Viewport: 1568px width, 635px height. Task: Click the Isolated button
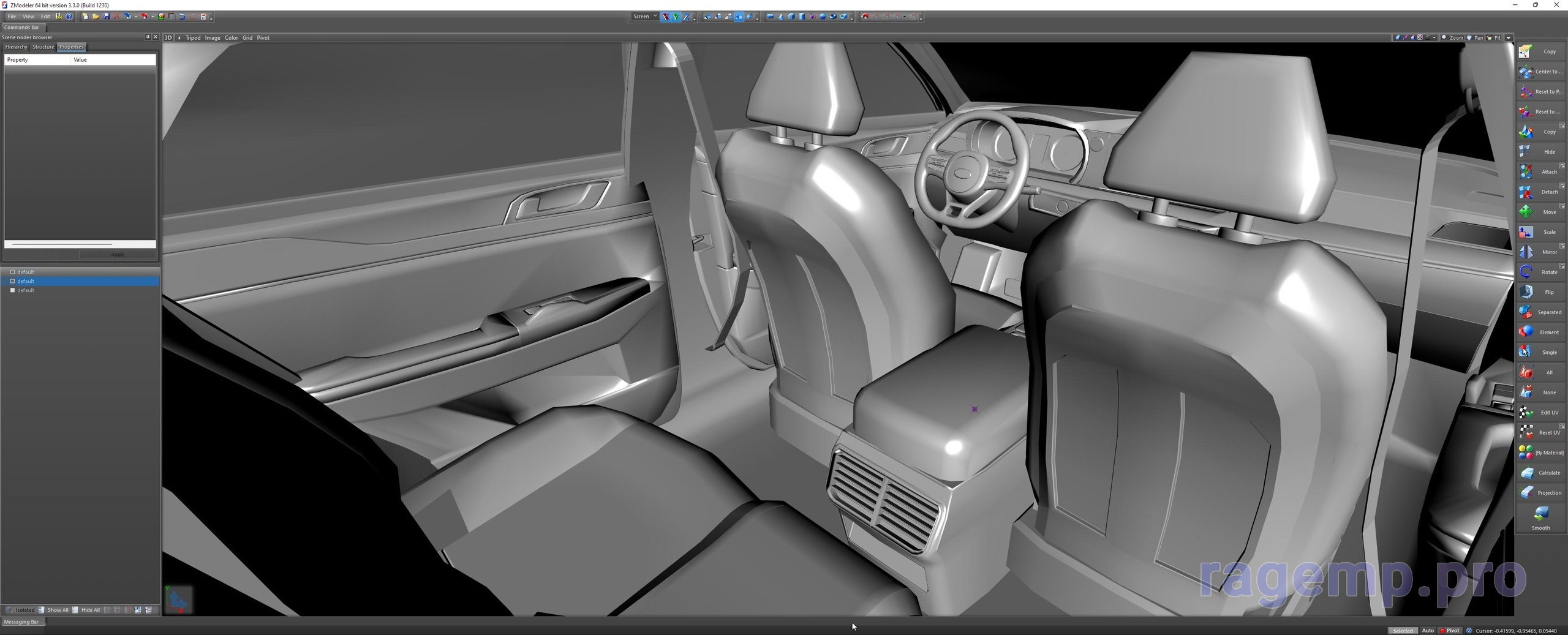coord(20,610)
